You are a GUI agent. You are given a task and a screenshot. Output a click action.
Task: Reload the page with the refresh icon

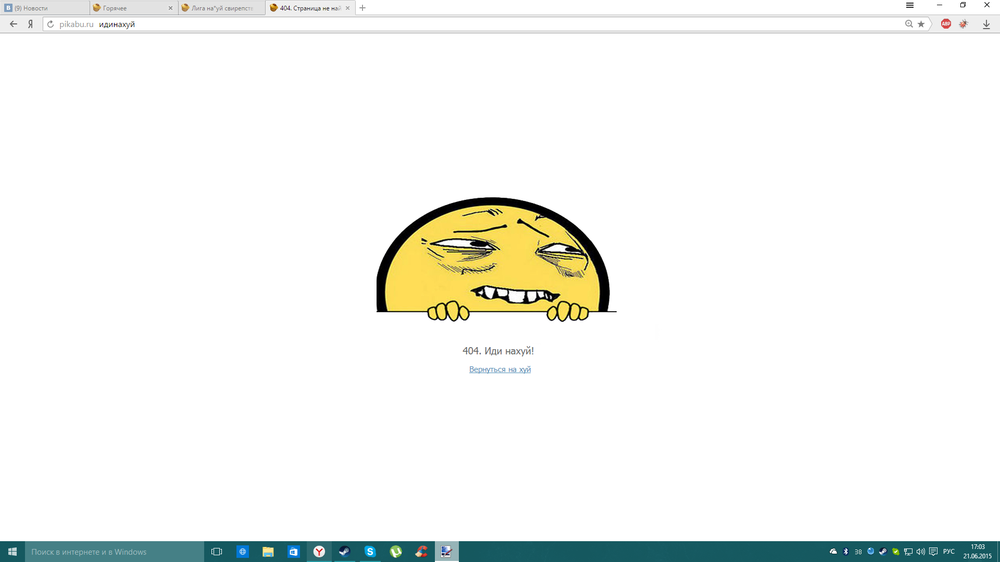(50, 24)
